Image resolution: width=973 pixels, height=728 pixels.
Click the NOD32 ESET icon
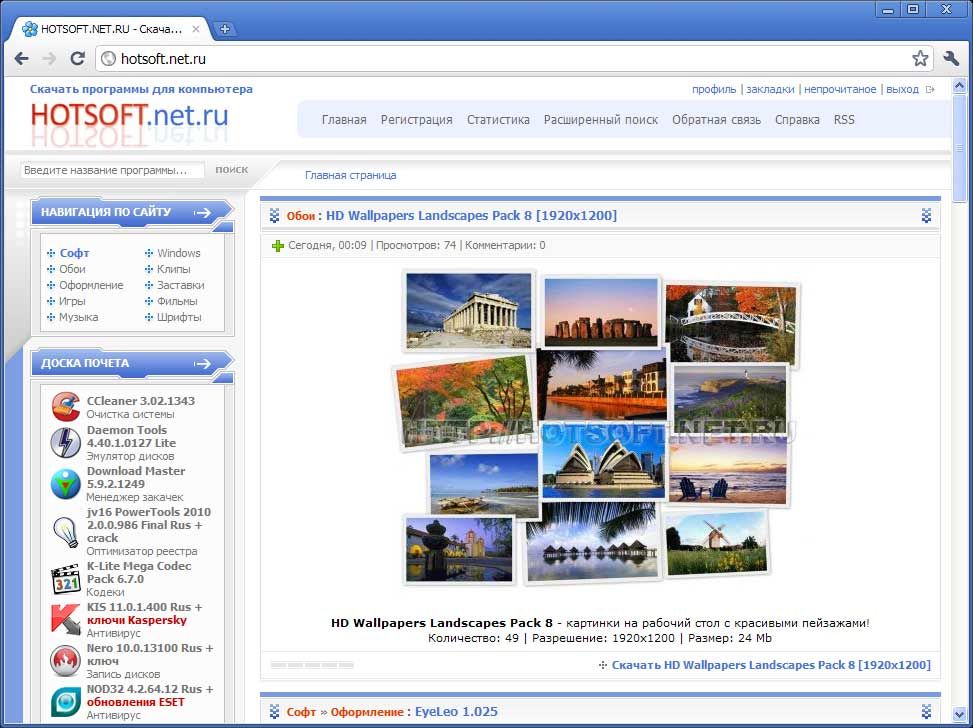click(66, 702)
